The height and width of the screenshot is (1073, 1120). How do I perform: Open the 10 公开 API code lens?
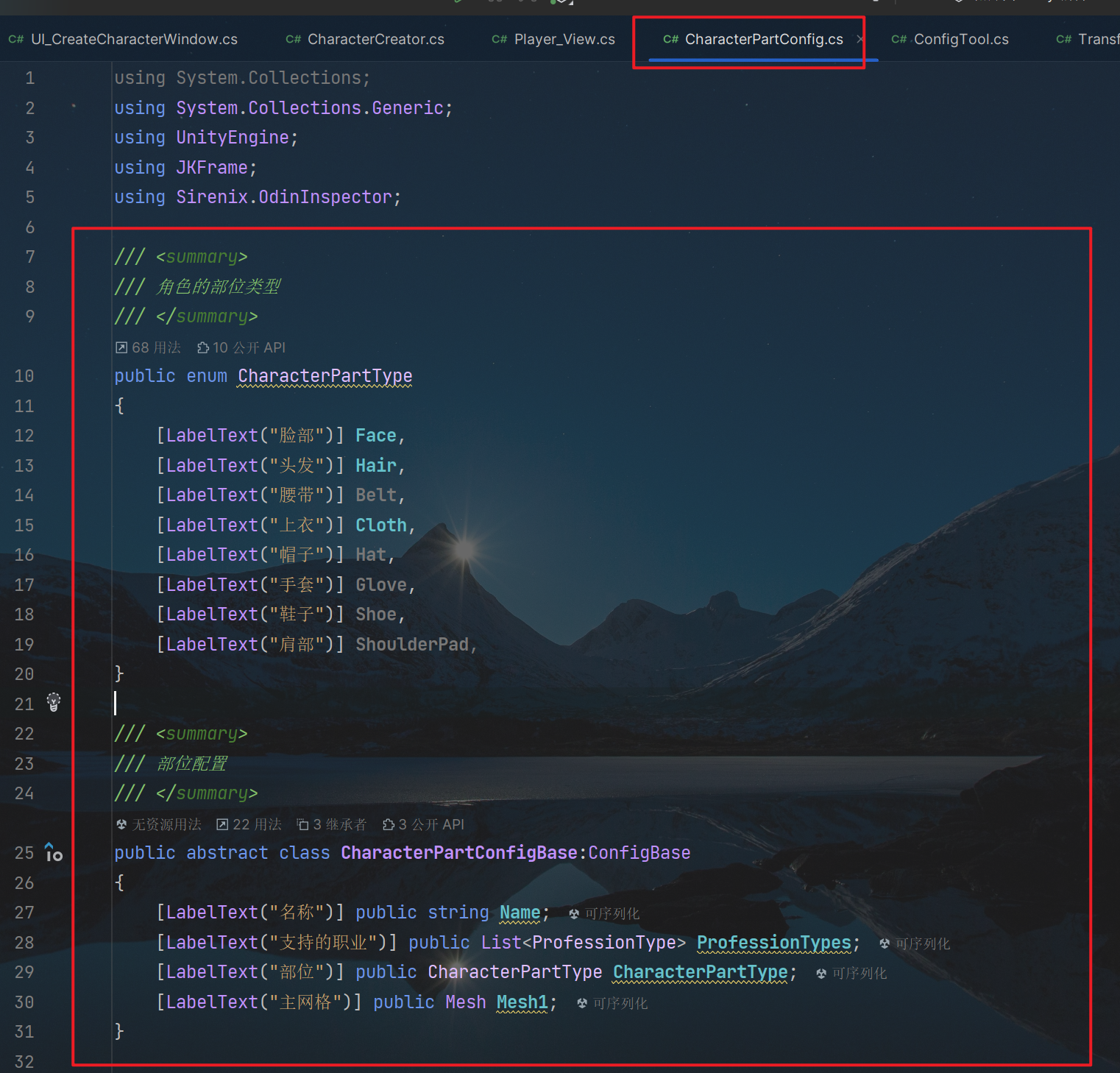click(241, 347)
